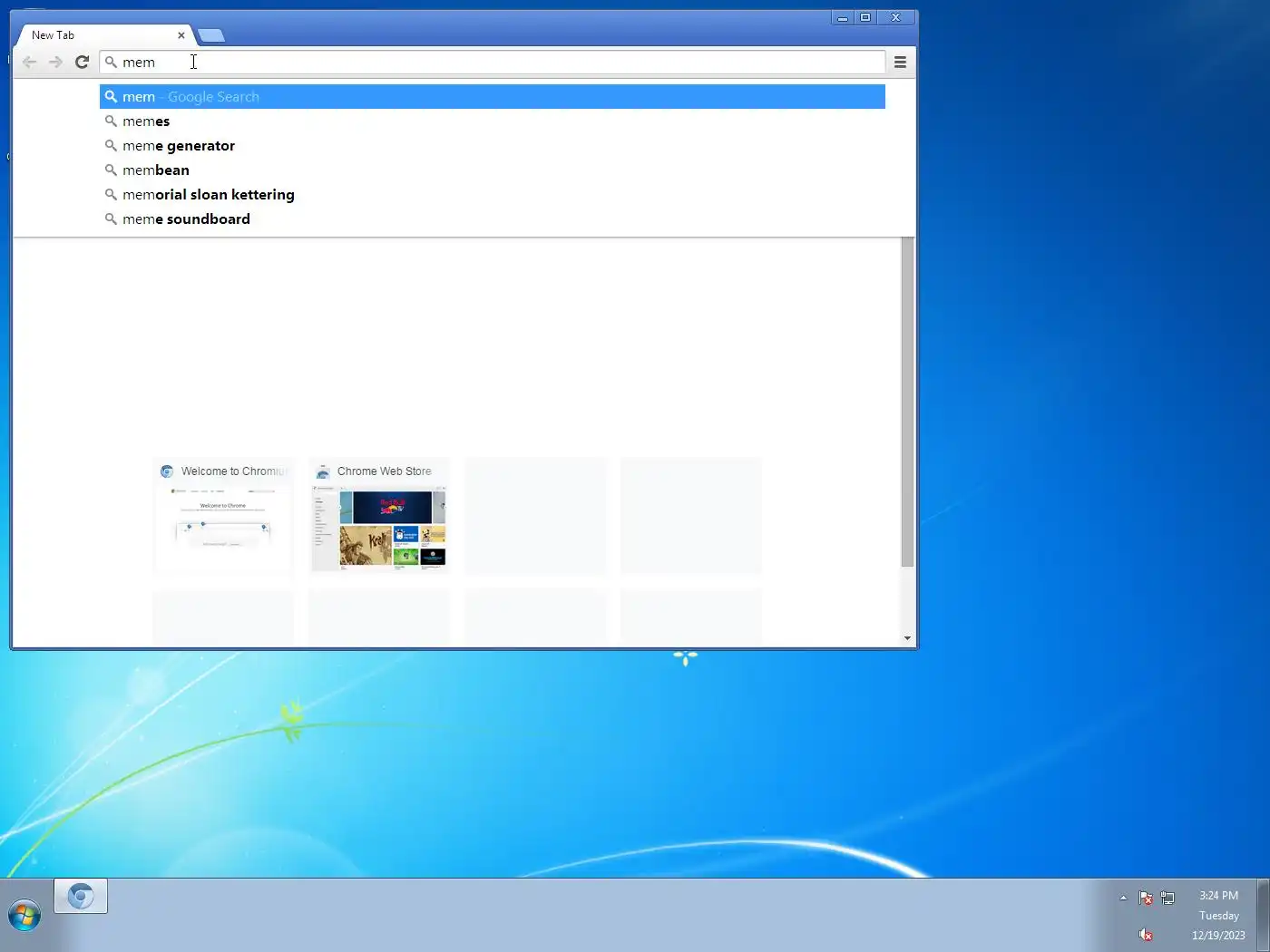The image size is (1270, 952).
Task: Open Welcome to Chromium thumbnail
Action: 223,517
